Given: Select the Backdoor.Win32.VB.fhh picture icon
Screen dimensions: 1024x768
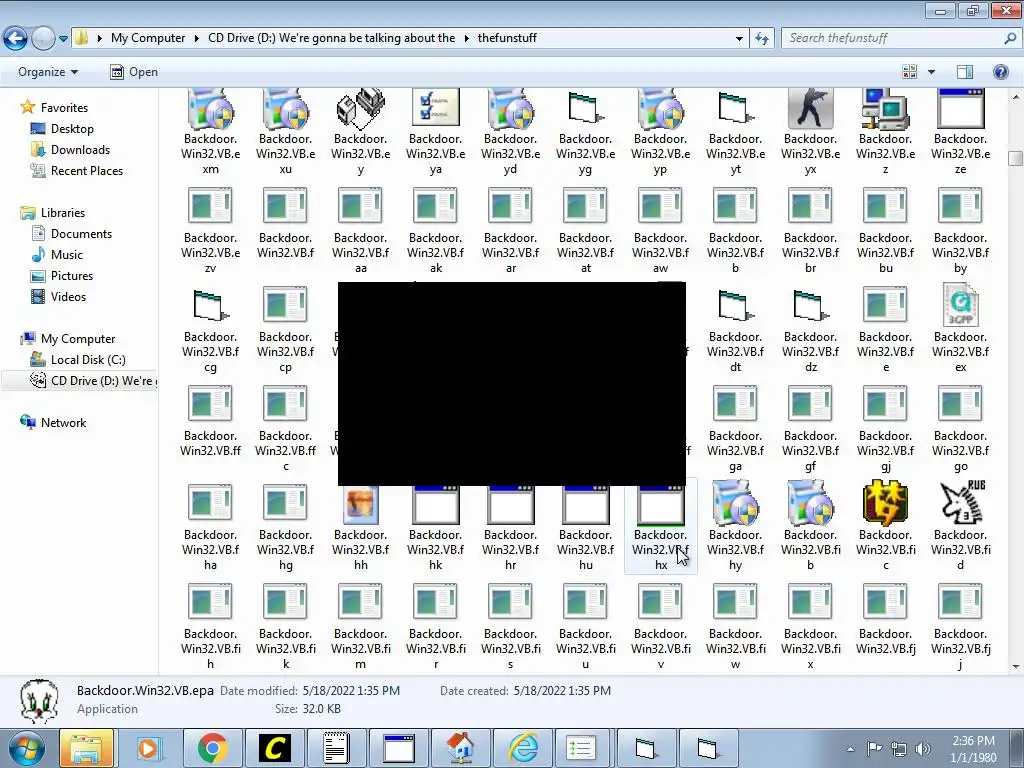Looking at the screenshot, I should pos(360,504).
